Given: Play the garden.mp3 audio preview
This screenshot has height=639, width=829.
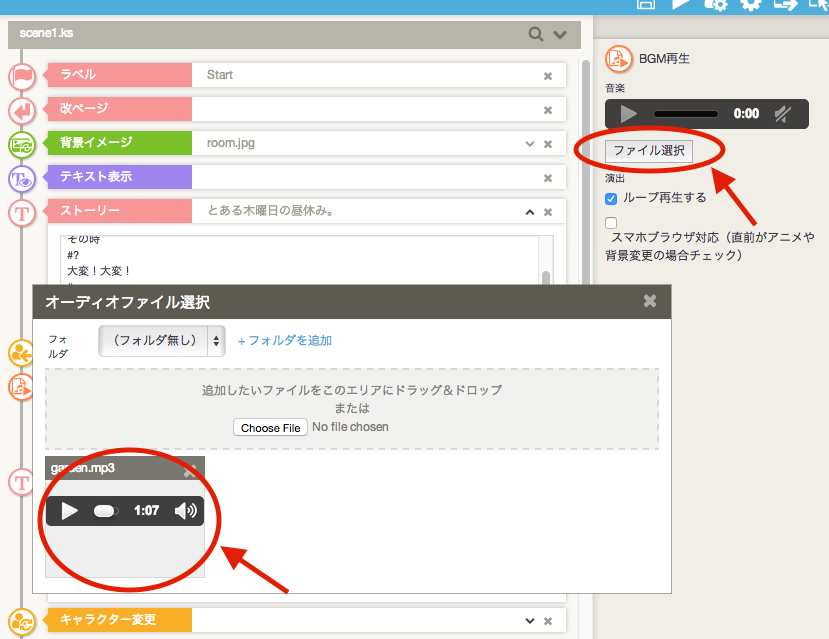Looking at the screenshot, I should 69,511.
